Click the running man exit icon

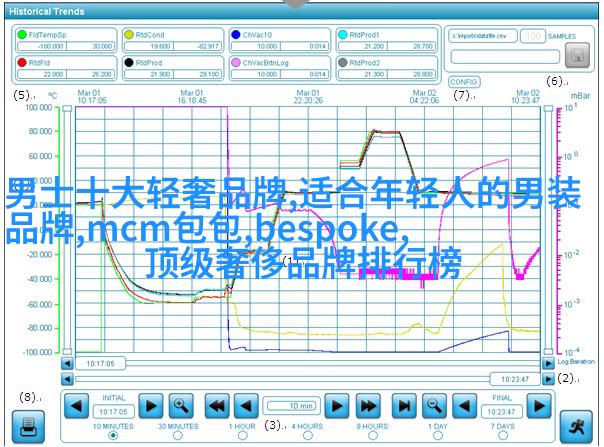click(x=576, y=427)
